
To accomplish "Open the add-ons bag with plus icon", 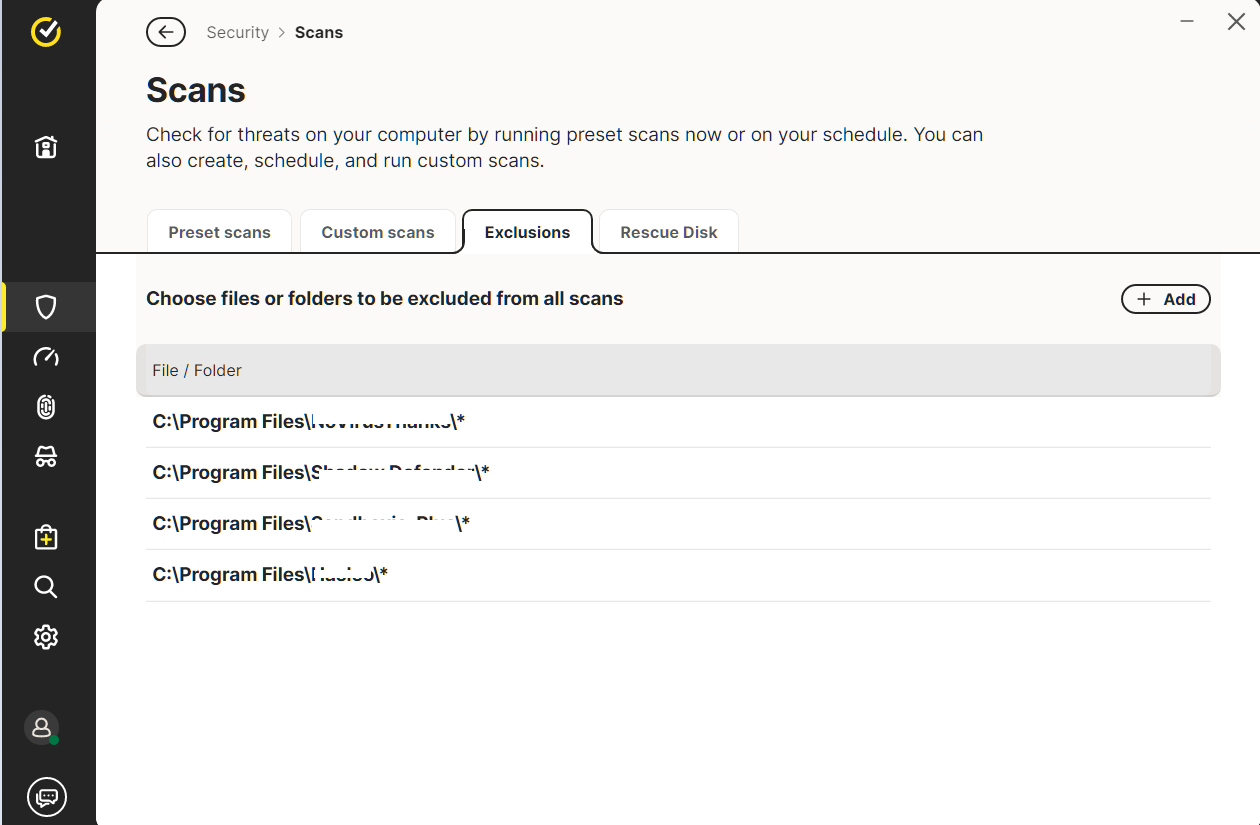I will coord(46,537).
